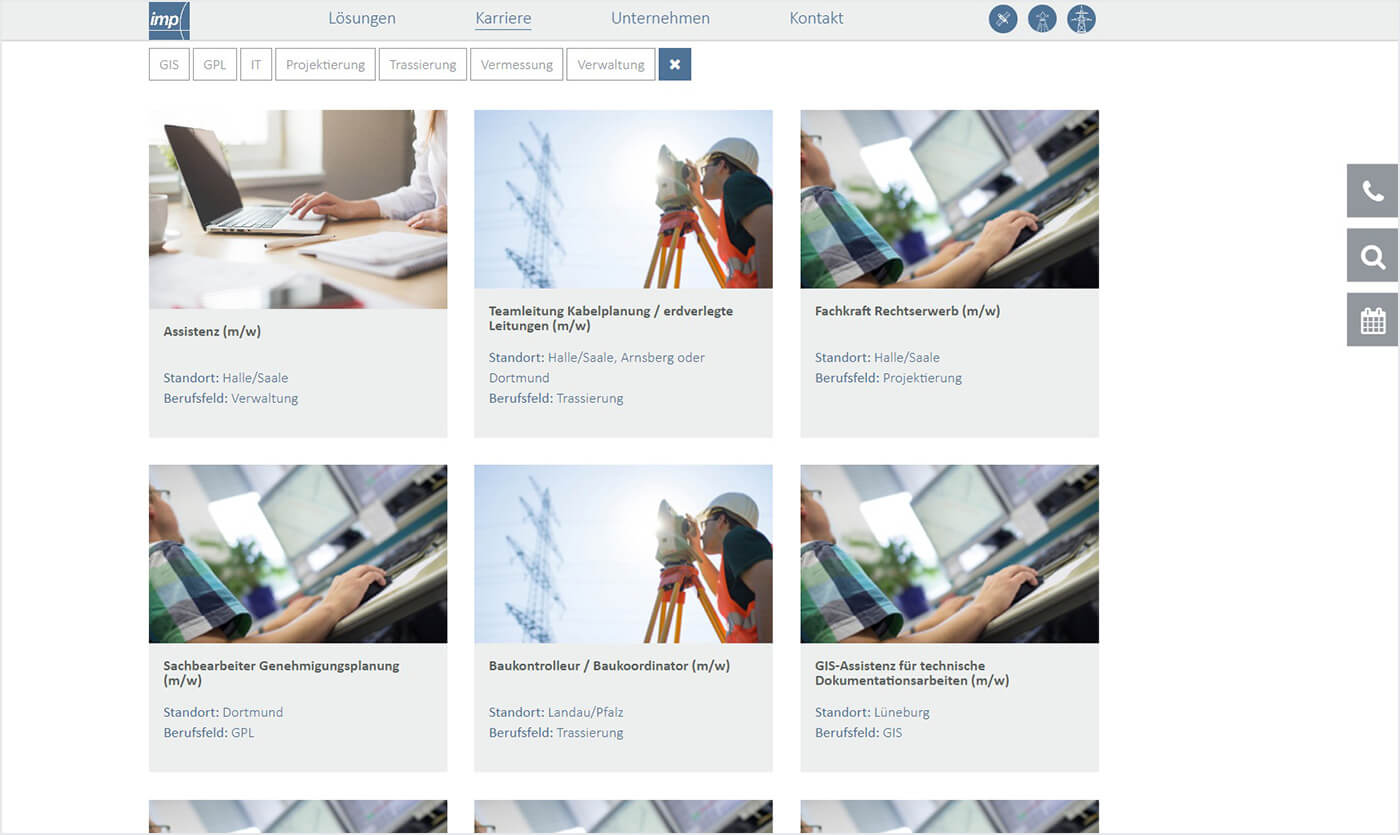This screenshot has height=835, width=1400.
Task: Open the satellite icon in header
Action: (1003, 19)
